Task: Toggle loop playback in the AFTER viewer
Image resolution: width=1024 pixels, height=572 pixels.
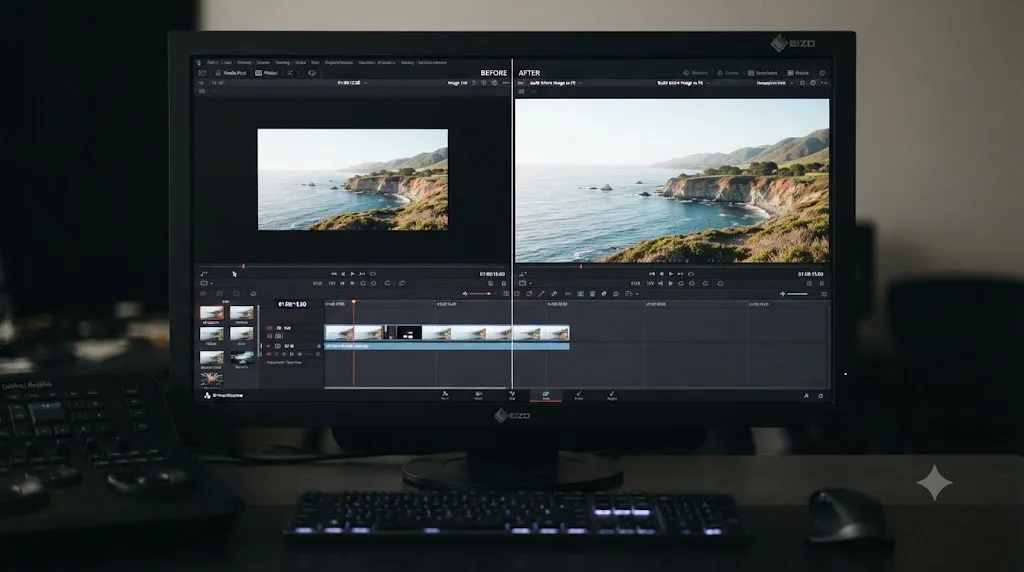Action: click(x=691, y=274)
